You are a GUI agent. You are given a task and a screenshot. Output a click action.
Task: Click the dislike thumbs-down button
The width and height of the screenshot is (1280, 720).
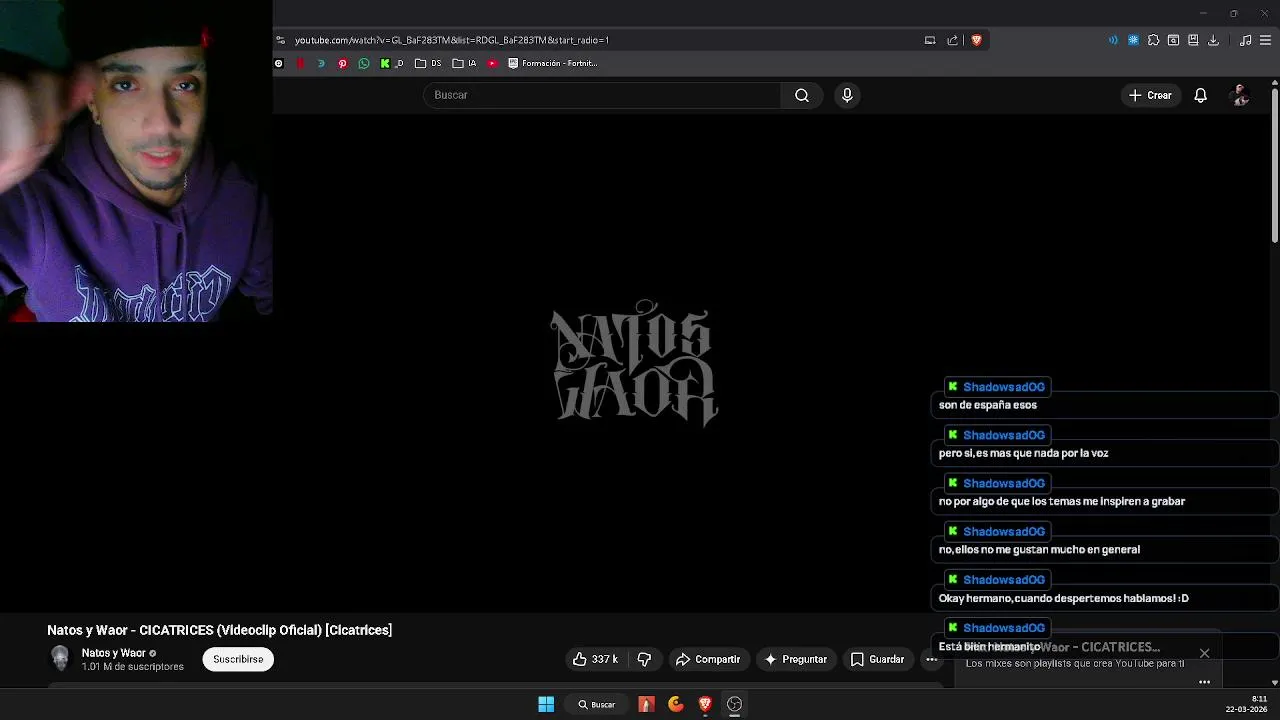644,659
